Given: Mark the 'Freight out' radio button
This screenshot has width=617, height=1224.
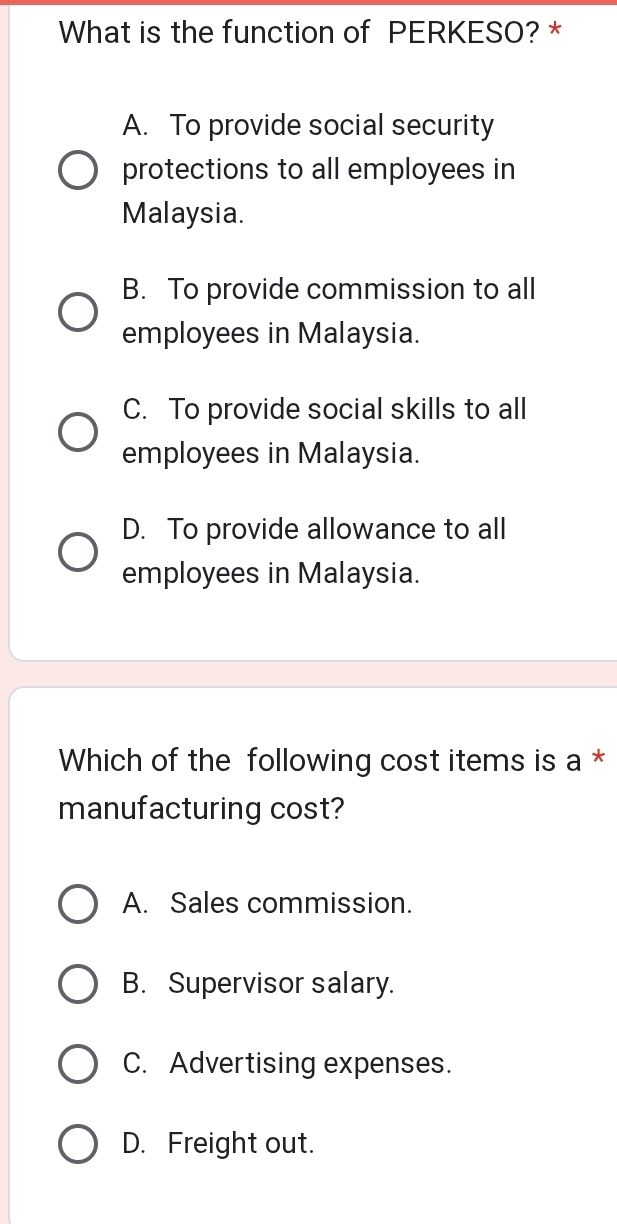Looking at the screenshot, I should click(78, 1143).
